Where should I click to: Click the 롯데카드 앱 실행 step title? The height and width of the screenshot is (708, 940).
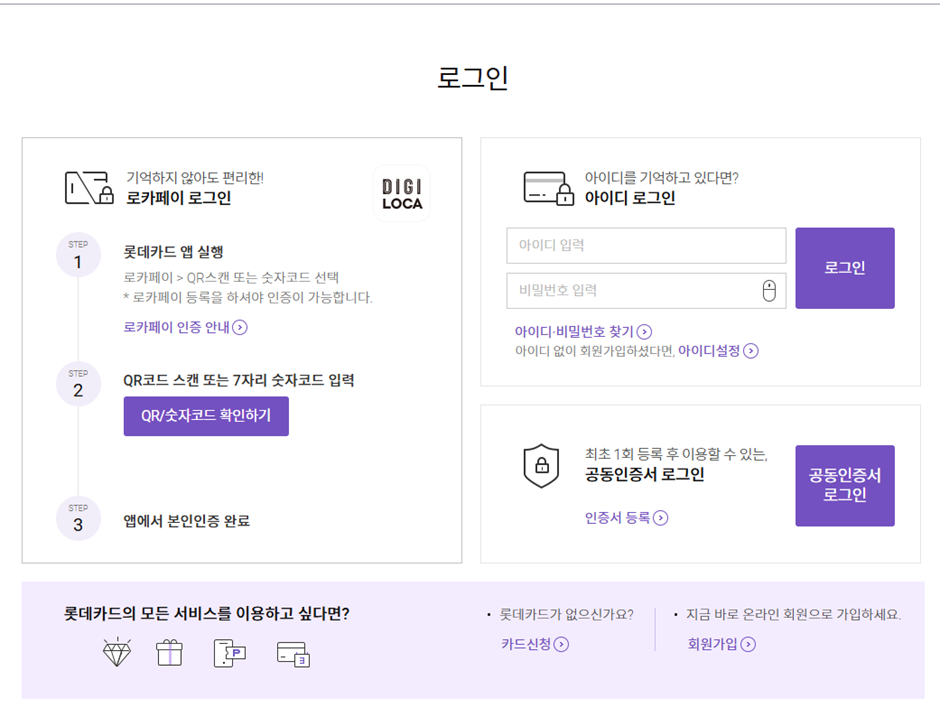click(173, 252)
